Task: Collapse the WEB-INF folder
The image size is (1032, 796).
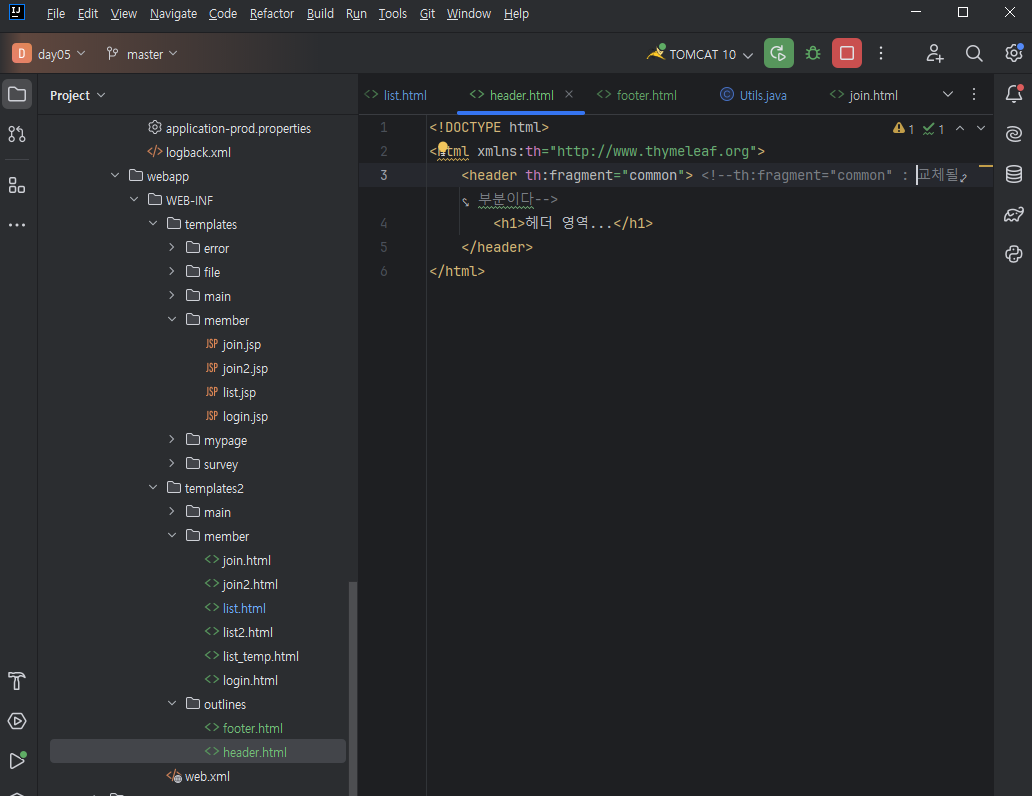Action: coord(134,199)
